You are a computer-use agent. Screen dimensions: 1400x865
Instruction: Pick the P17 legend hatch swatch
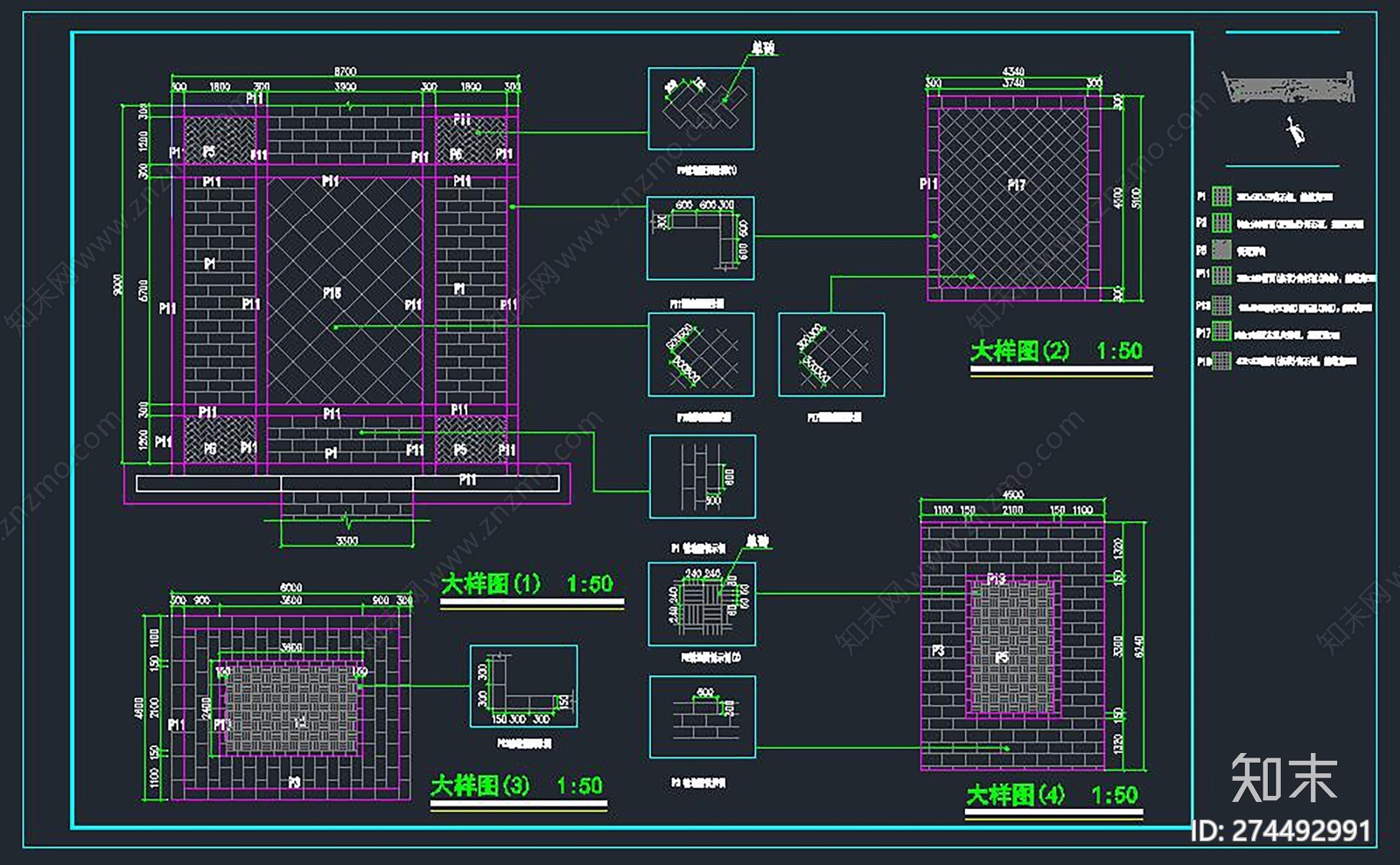(x=1221, y=332)
